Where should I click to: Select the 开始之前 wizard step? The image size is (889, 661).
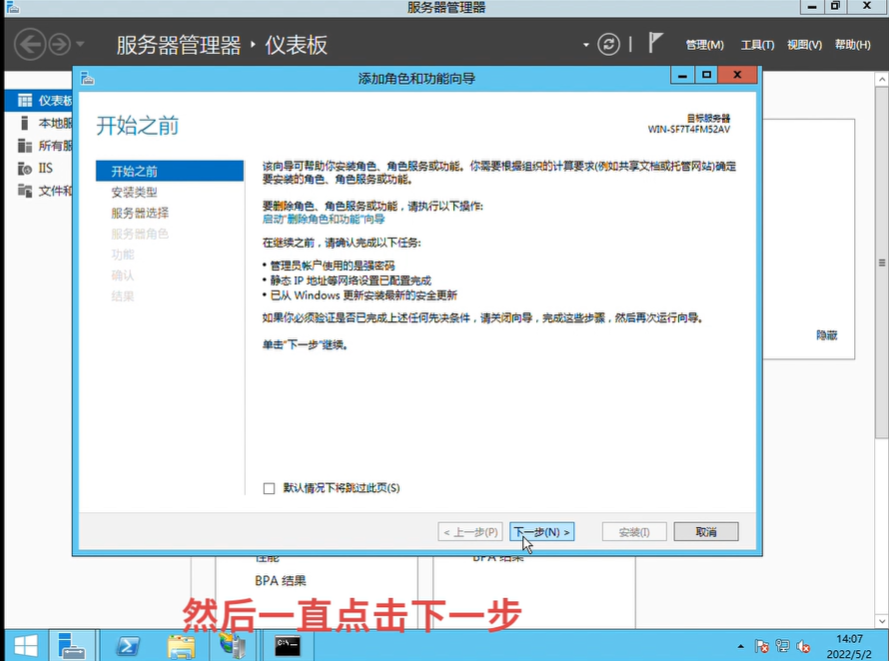[170, 171]
